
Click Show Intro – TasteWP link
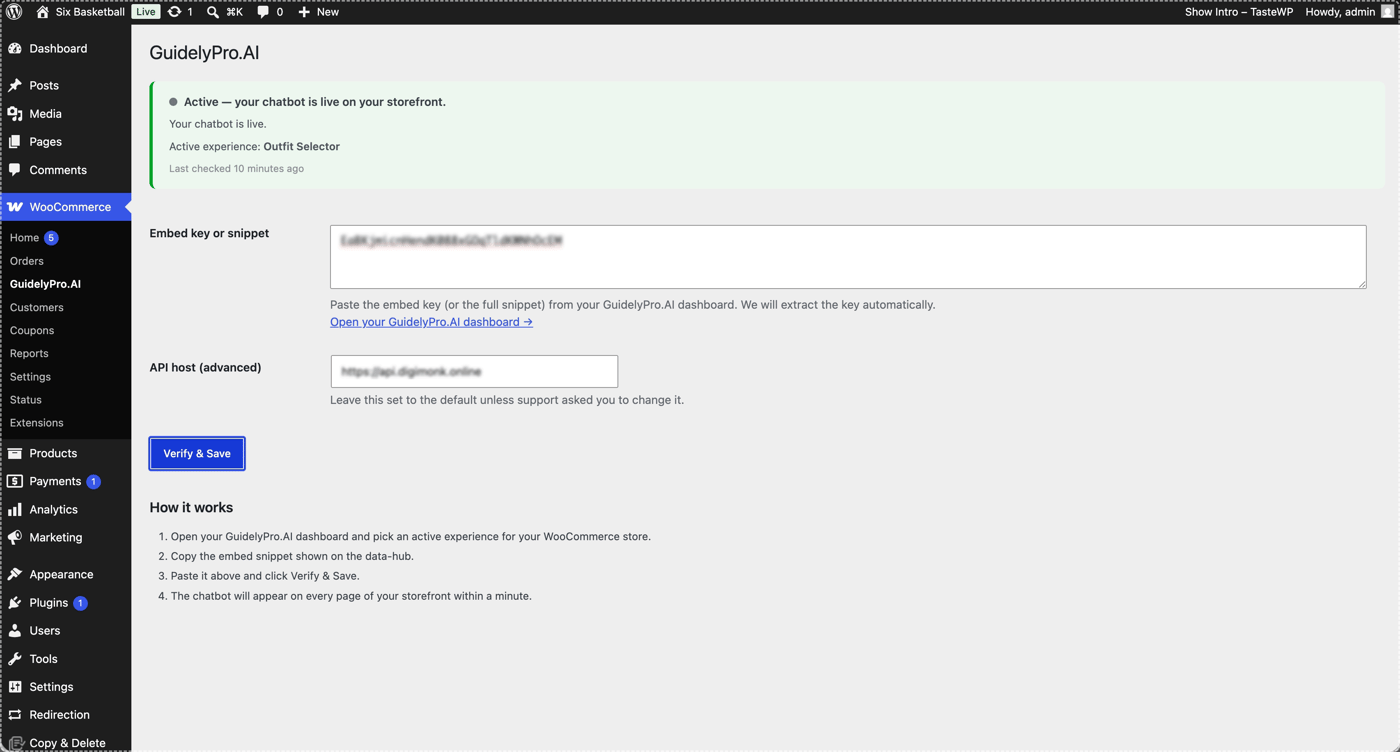click(1239, 12)
